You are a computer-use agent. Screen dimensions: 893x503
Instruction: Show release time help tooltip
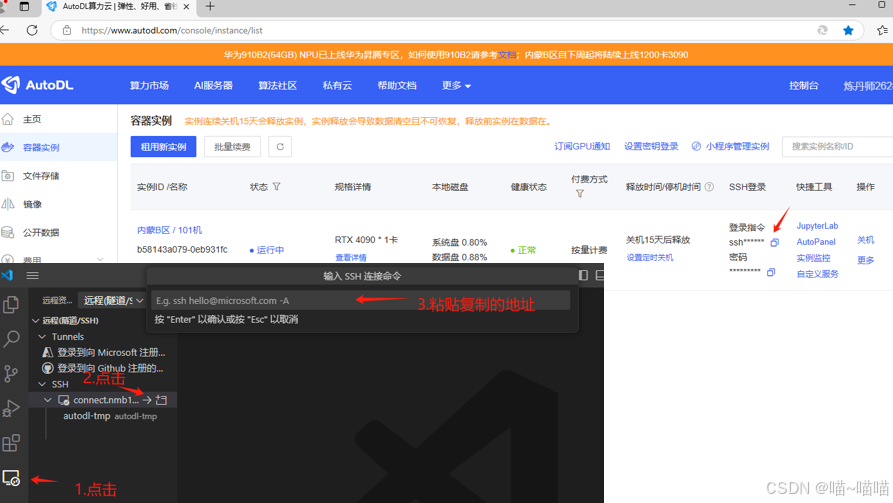click(x=709, y=187)
